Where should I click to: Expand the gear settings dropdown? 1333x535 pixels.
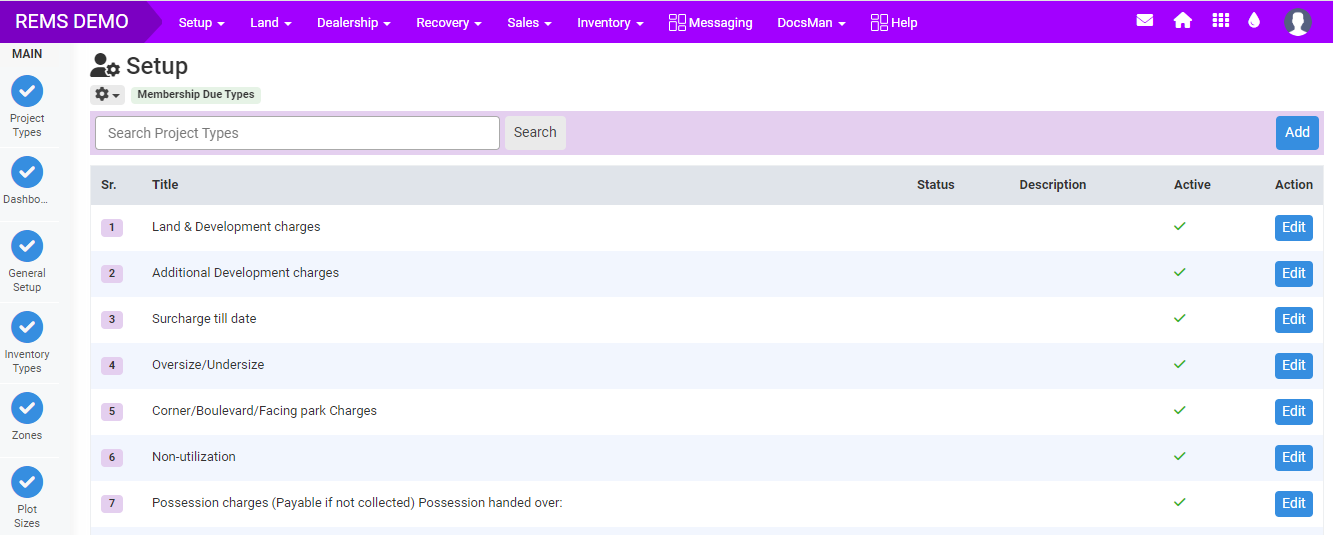(107, 95)
